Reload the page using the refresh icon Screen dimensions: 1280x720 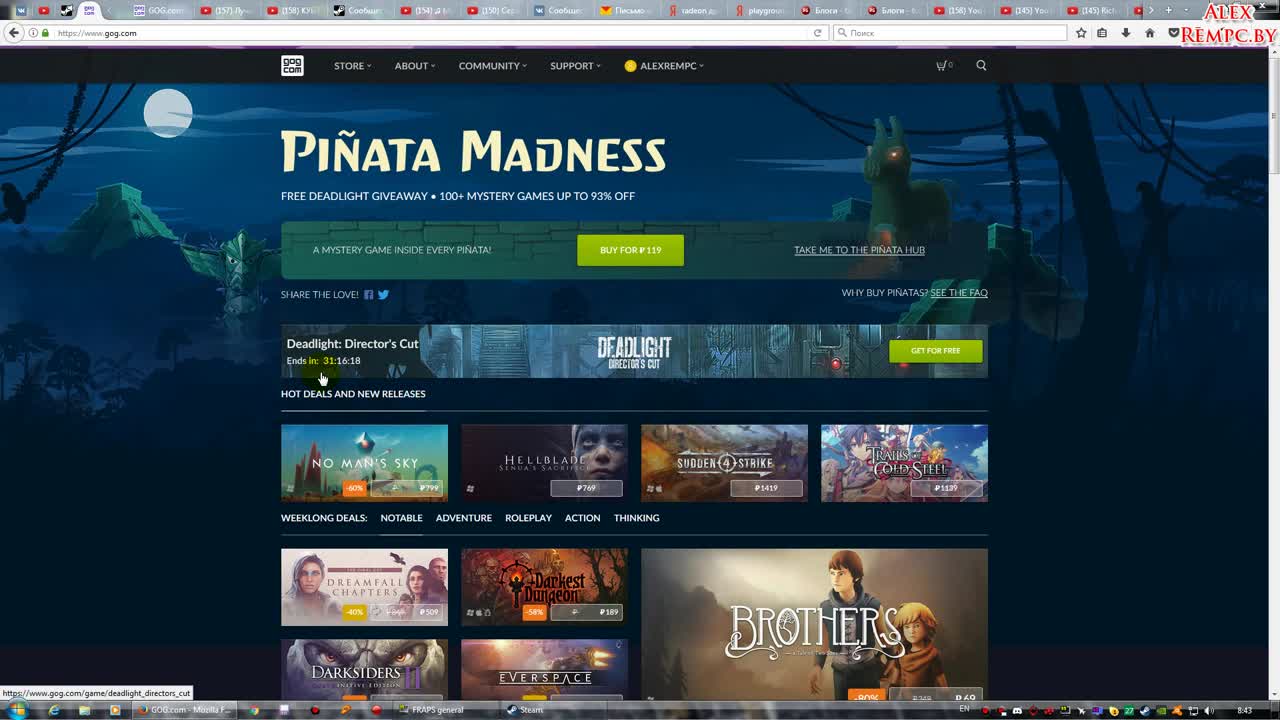point(817,33)
